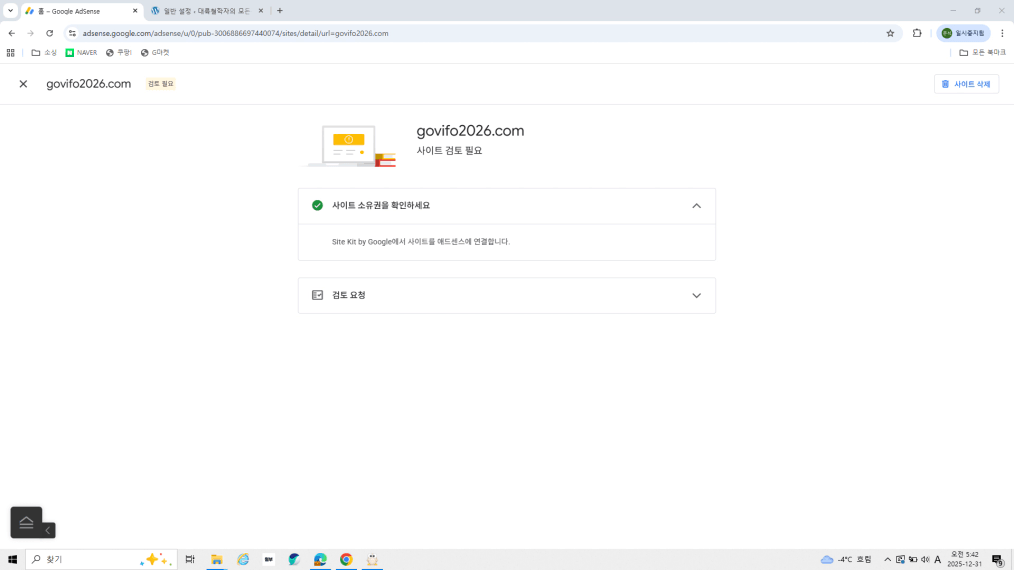The image size is (1014, 570).
Task: Open File Explorer from the taskbar
Action: pyautogui.click(x=217, y=560)
